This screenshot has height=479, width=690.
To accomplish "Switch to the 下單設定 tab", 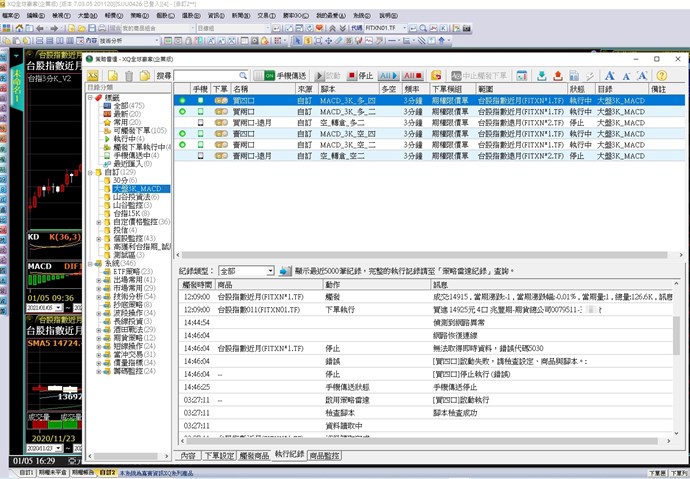I will click(218, 454).
